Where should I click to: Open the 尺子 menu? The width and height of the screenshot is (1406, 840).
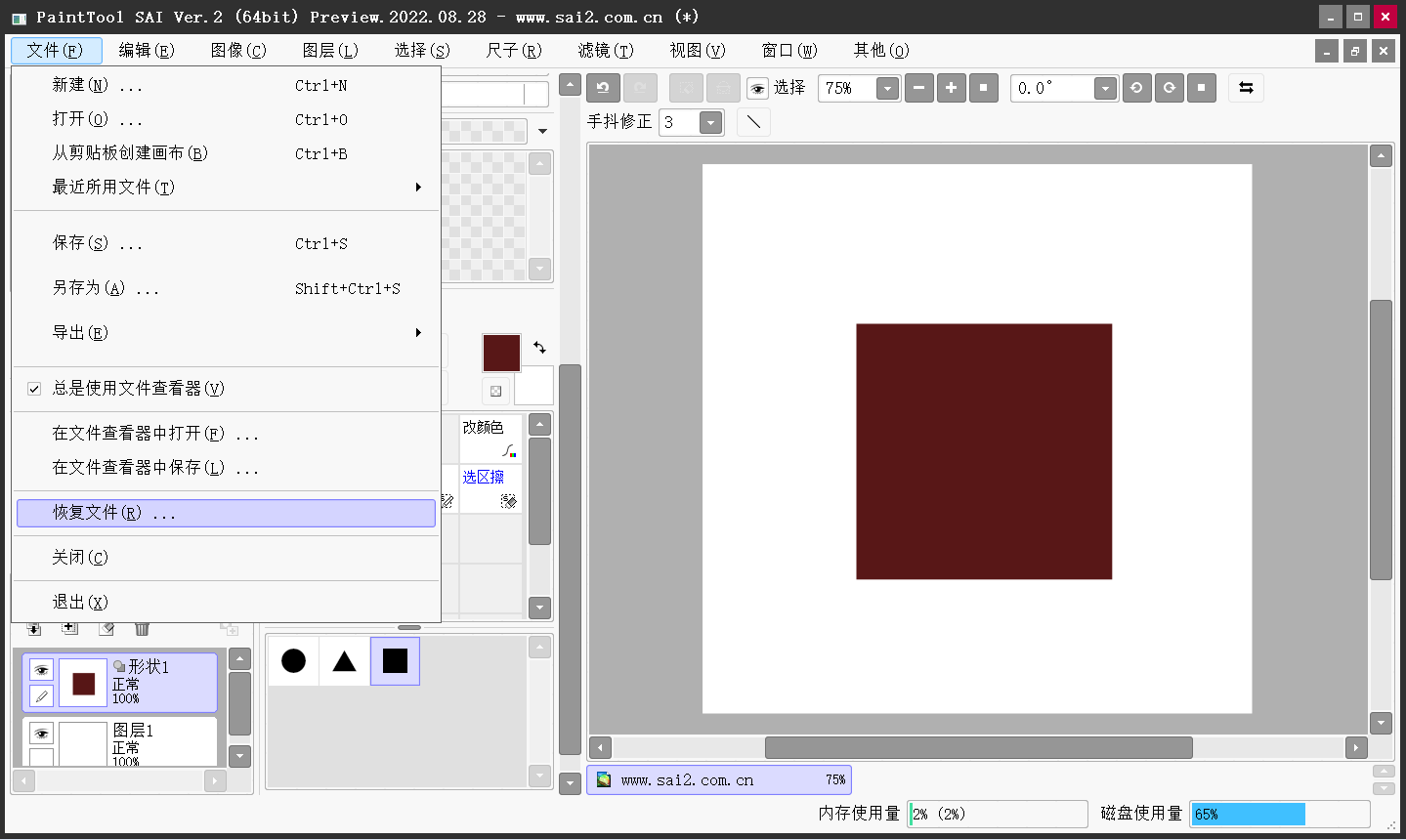click(x=514, y=51)
